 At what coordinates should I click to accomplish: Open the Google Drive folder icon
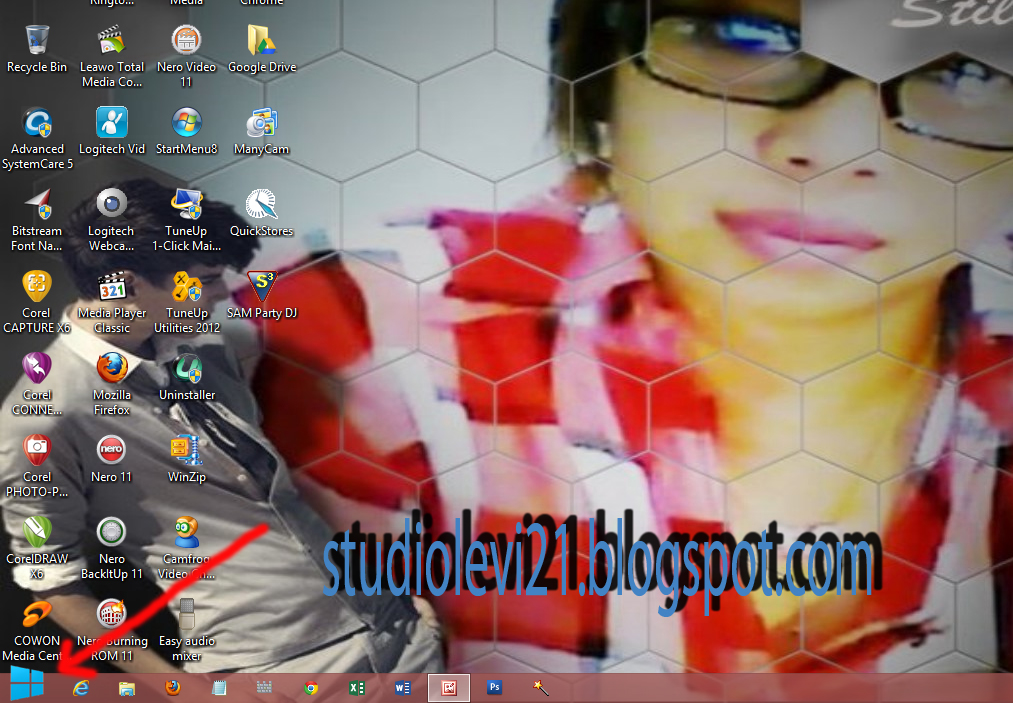coord(262,49)
